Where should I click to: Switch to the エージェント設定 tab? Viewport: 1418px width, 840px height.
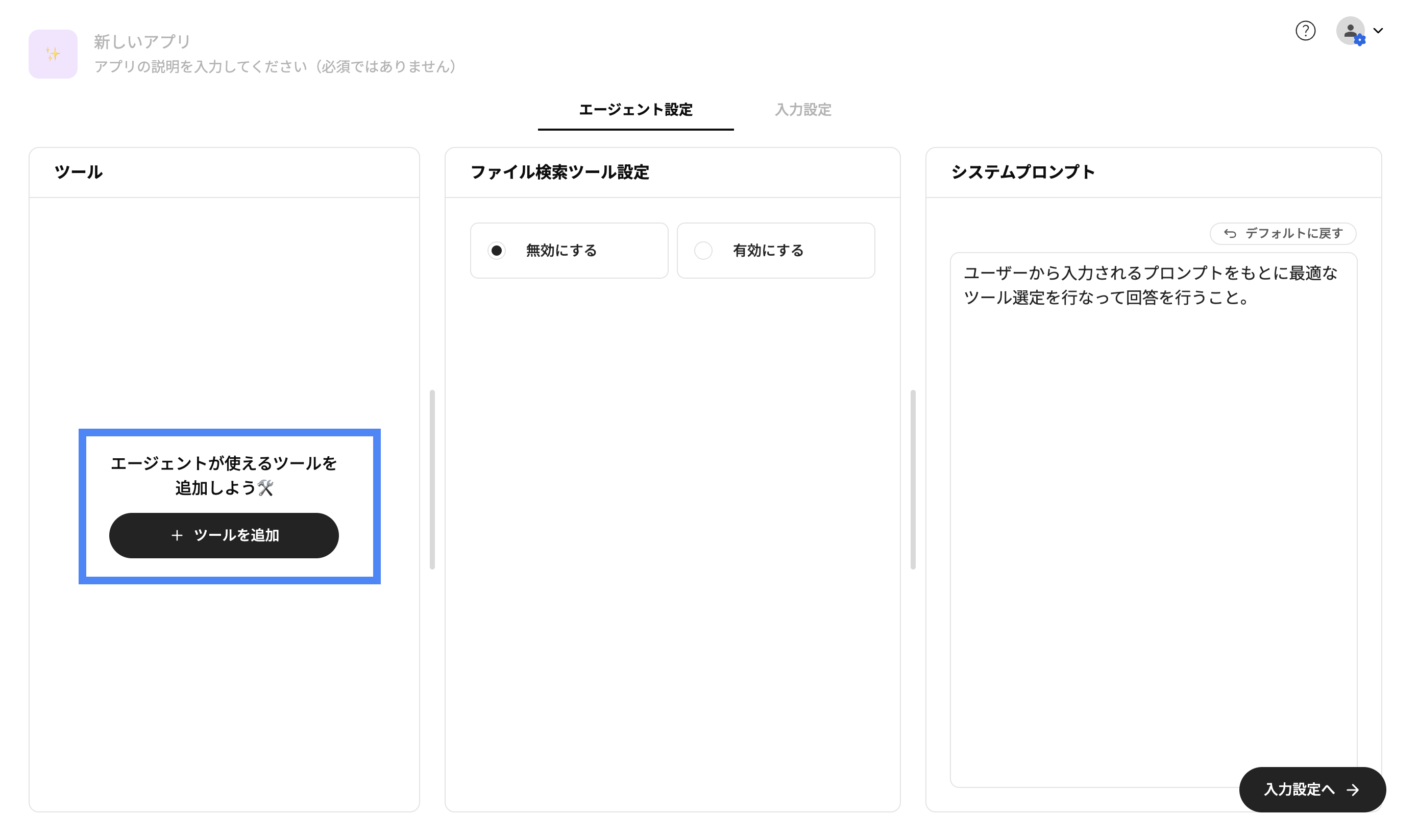(635, 110)
